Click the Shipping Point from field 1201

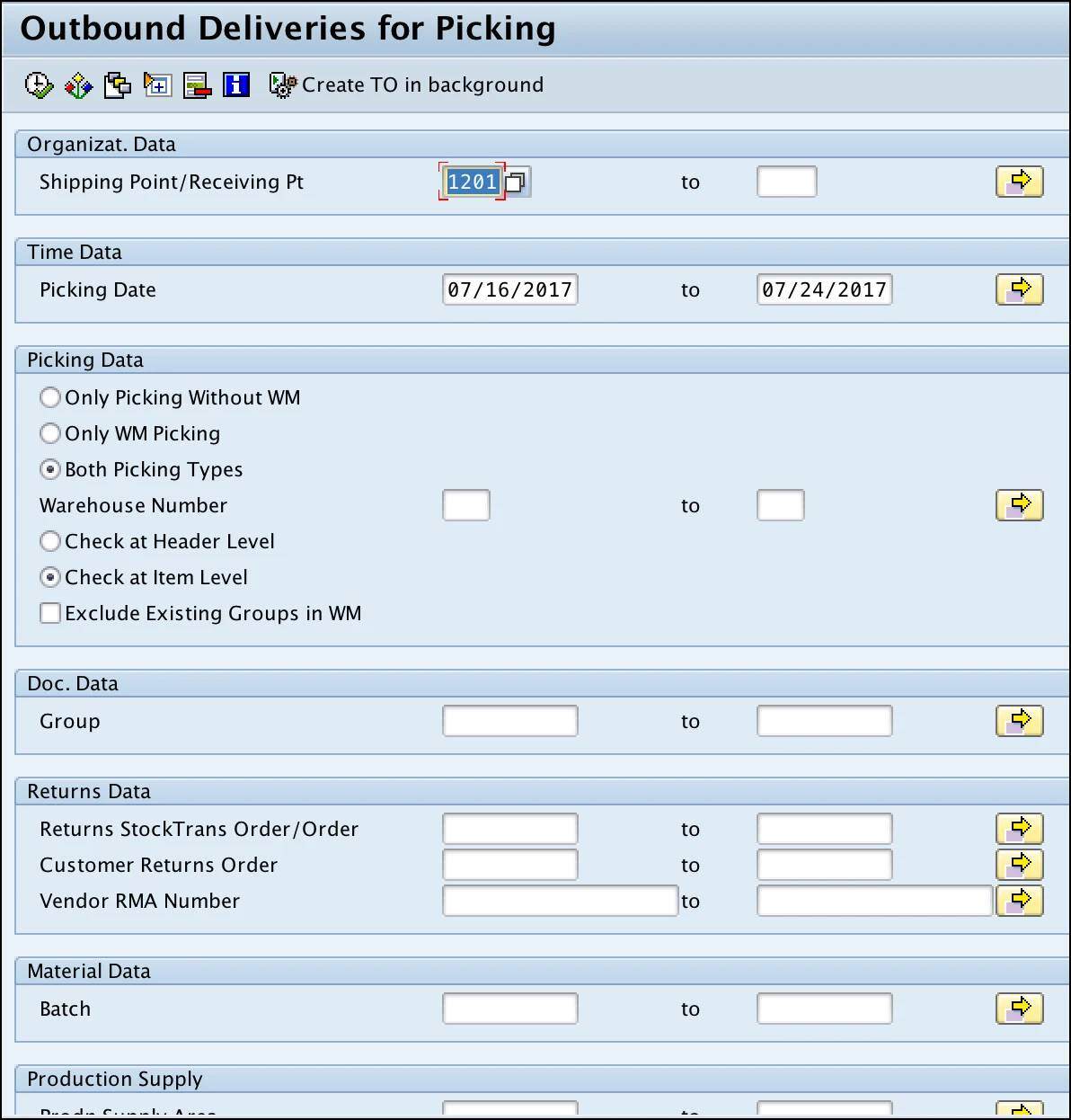tap(473, 182)
